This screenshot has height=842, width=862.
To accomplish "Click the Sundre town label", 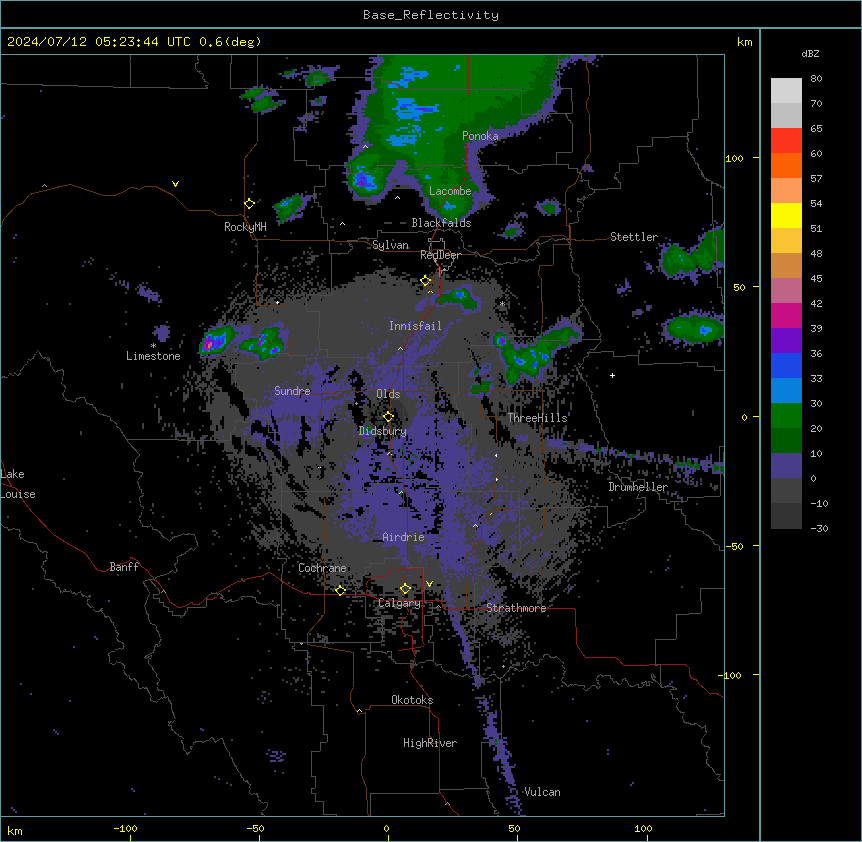I will pos(292,391).
